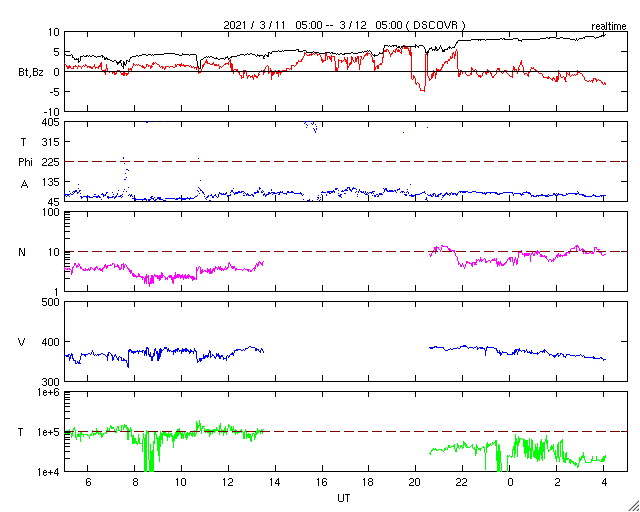
Task: Click the '18' hour tick on the UT axis
Action: (x=369, y=482)
